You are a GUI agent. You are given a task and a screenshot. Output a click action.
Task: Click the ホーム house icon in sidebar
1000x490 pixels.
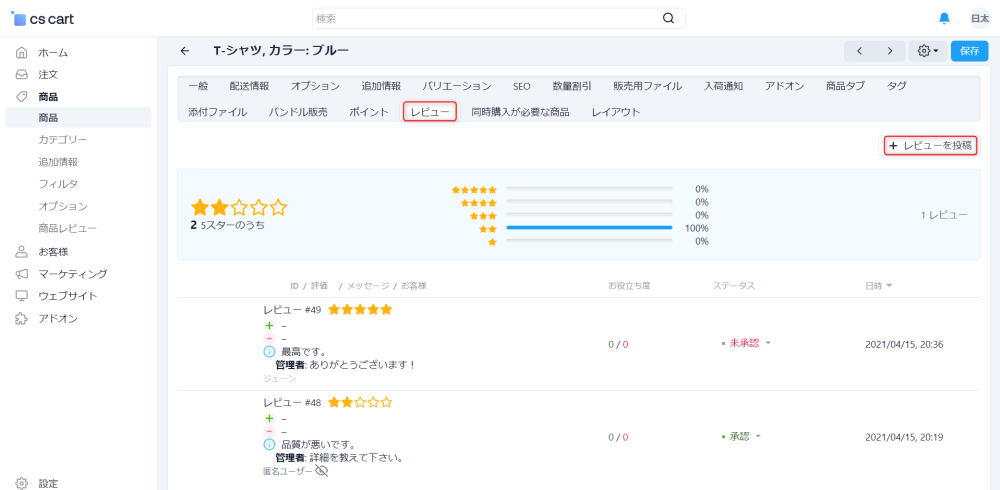coord(22,52)
